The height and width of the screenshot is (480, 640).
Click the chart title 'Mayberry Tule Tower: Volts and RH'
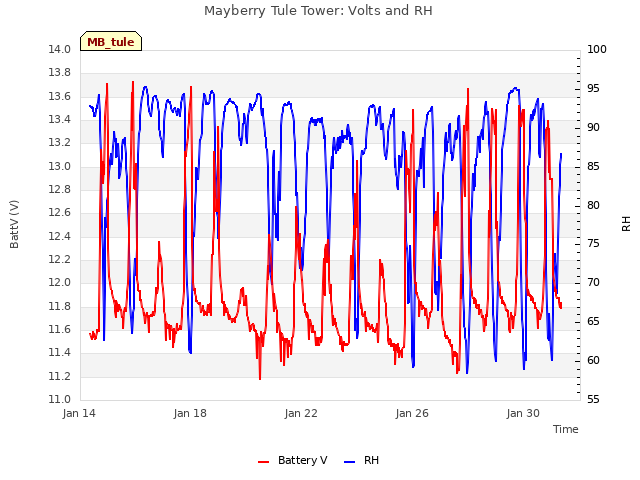pos(318,11)
